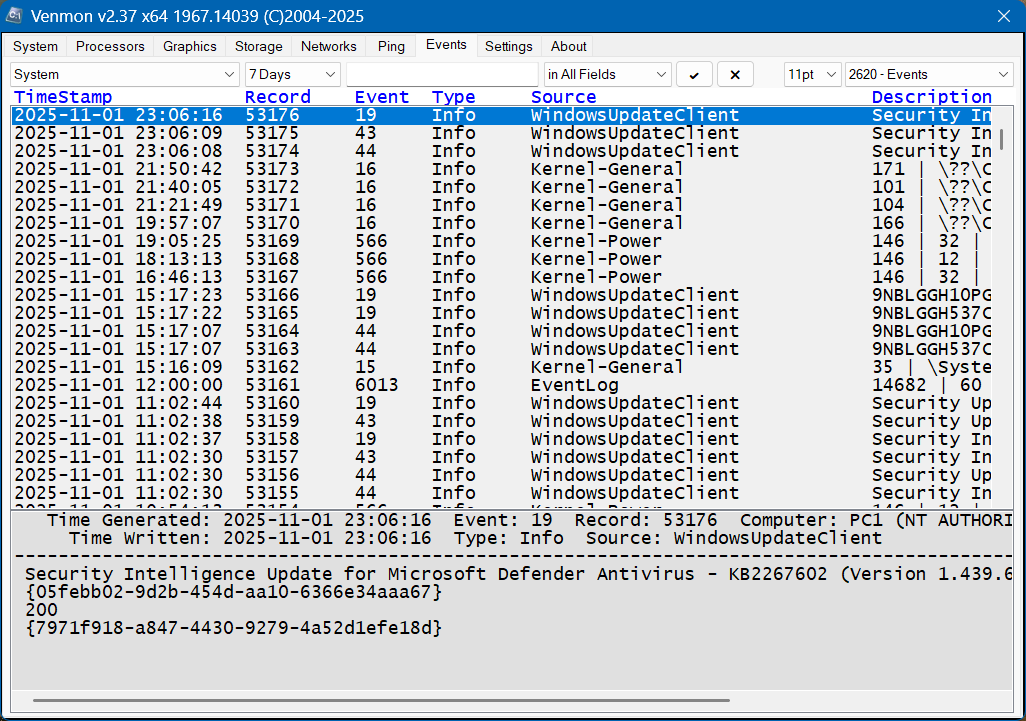Open the System tab
Image resolution: width=1026 pixels, height=721 pixels.
click(x=35, y=46)
